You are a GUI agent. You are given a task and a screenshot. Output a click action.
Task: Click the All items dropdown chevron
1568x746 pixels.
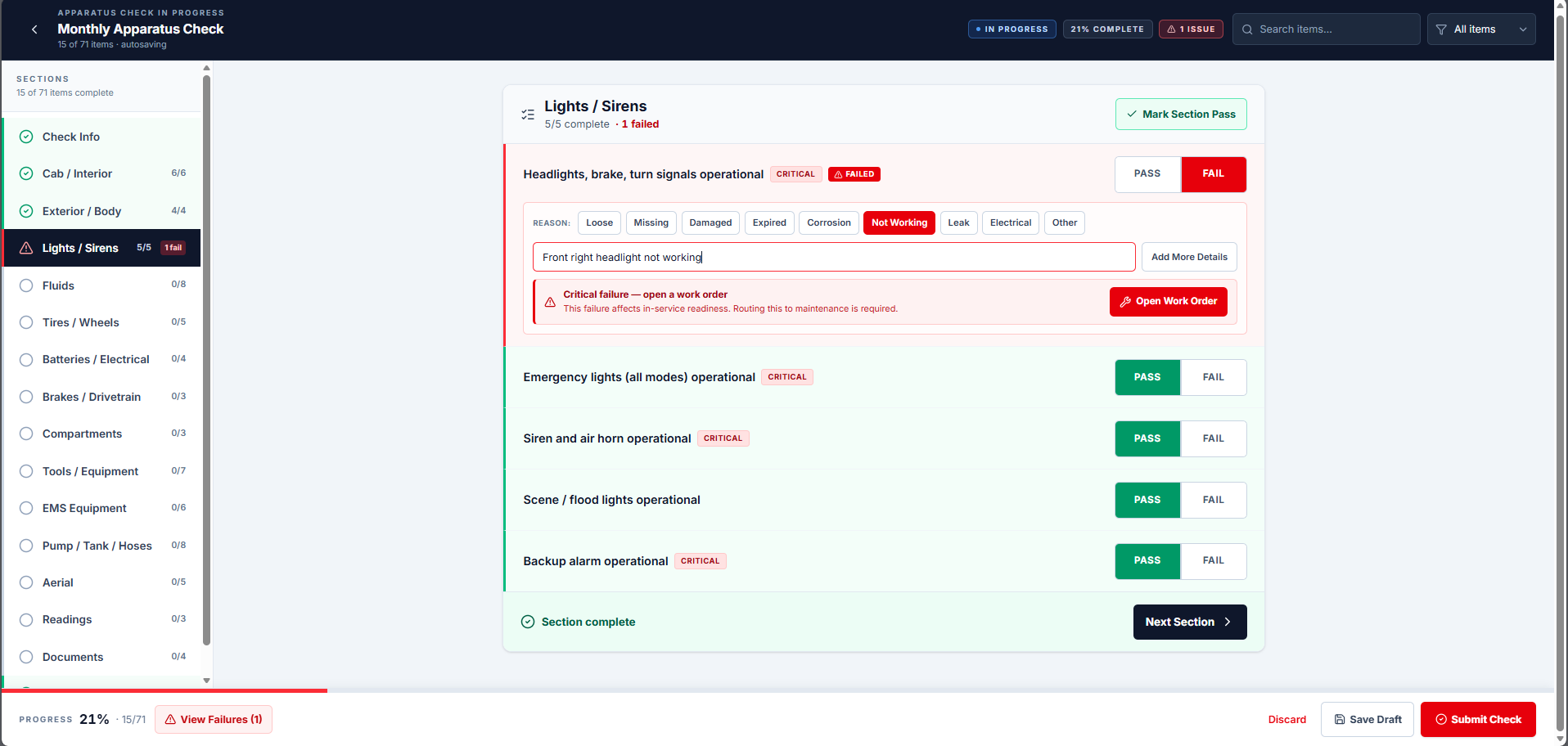click(1523, 29)
